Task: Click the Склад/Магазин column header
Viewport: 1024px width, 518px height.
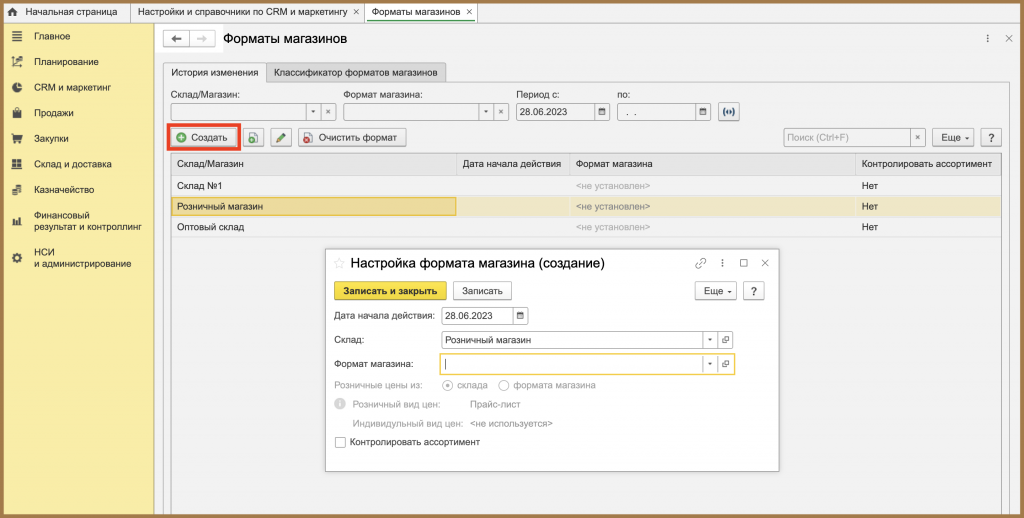Action: (x=313, y=165)
